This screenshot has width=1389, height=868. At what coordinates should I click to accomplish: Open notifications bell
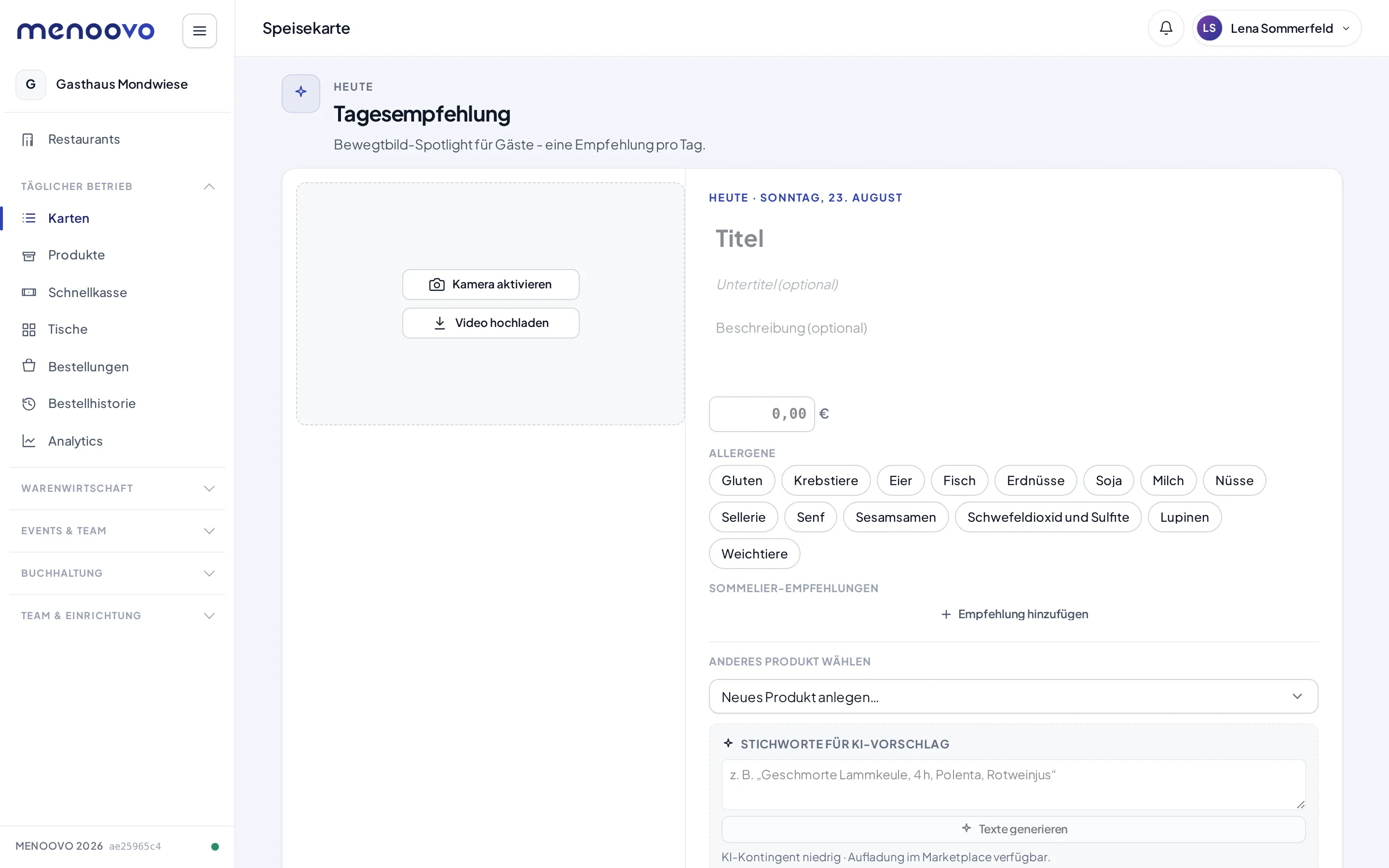1166,28
